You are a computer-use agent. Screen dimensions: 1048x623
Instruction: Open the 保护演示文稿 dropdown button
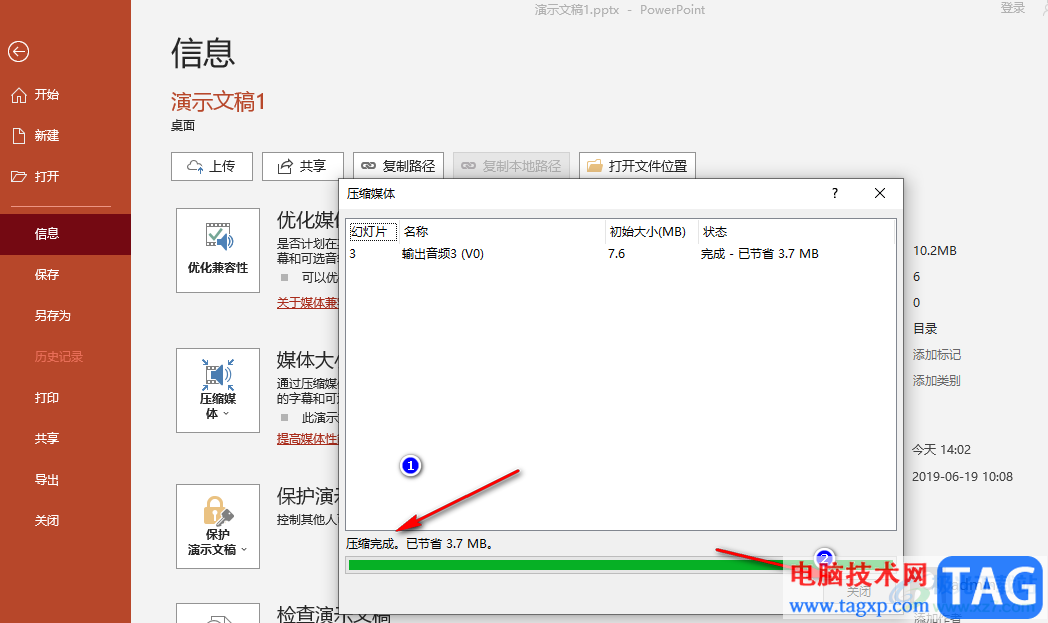pyautogui.click(x=218, y=527)
